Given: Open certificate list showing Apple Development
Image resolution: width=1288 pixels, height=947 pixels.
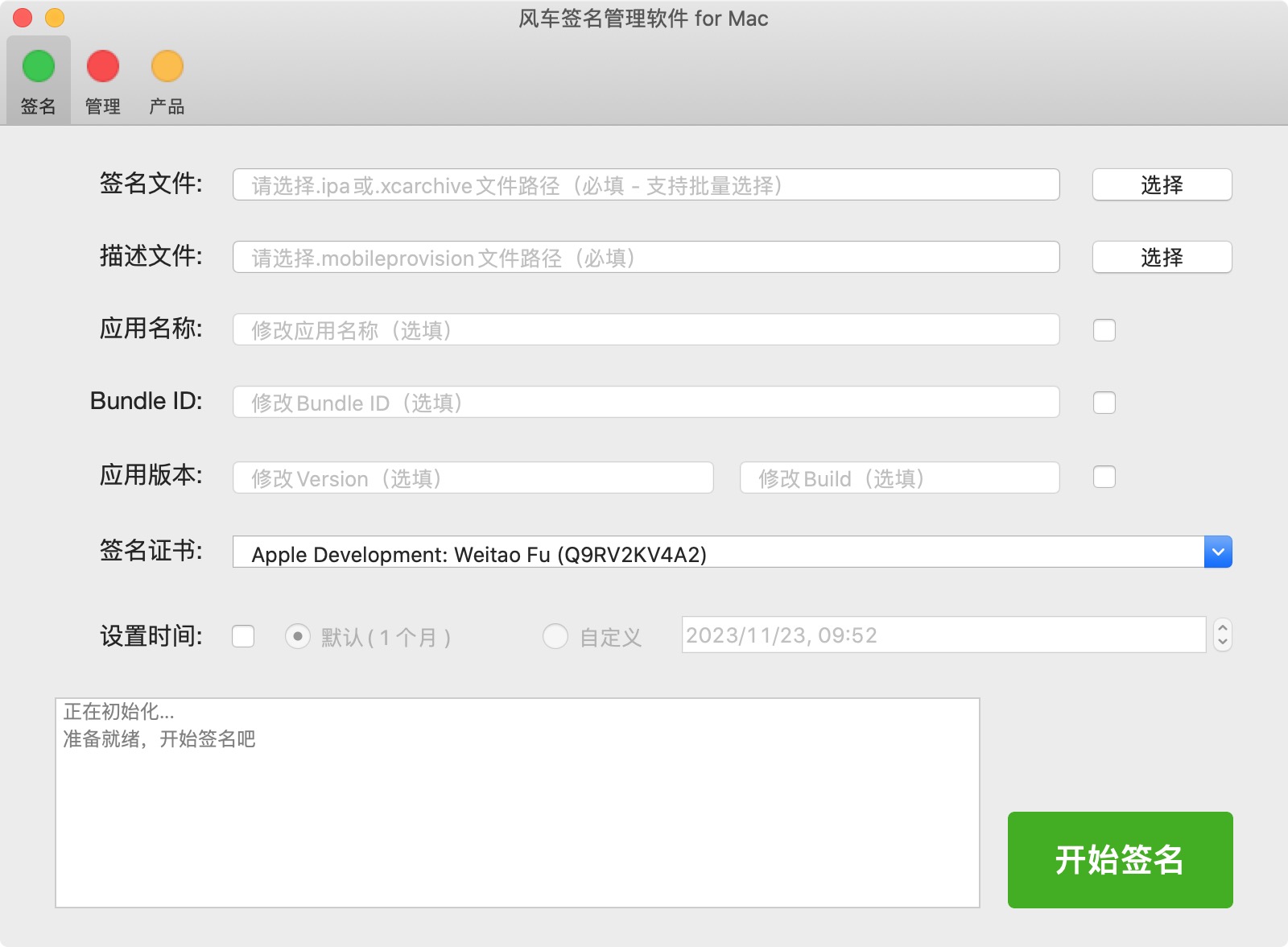Looking at the screenshot, I should (x=716, y=552).
